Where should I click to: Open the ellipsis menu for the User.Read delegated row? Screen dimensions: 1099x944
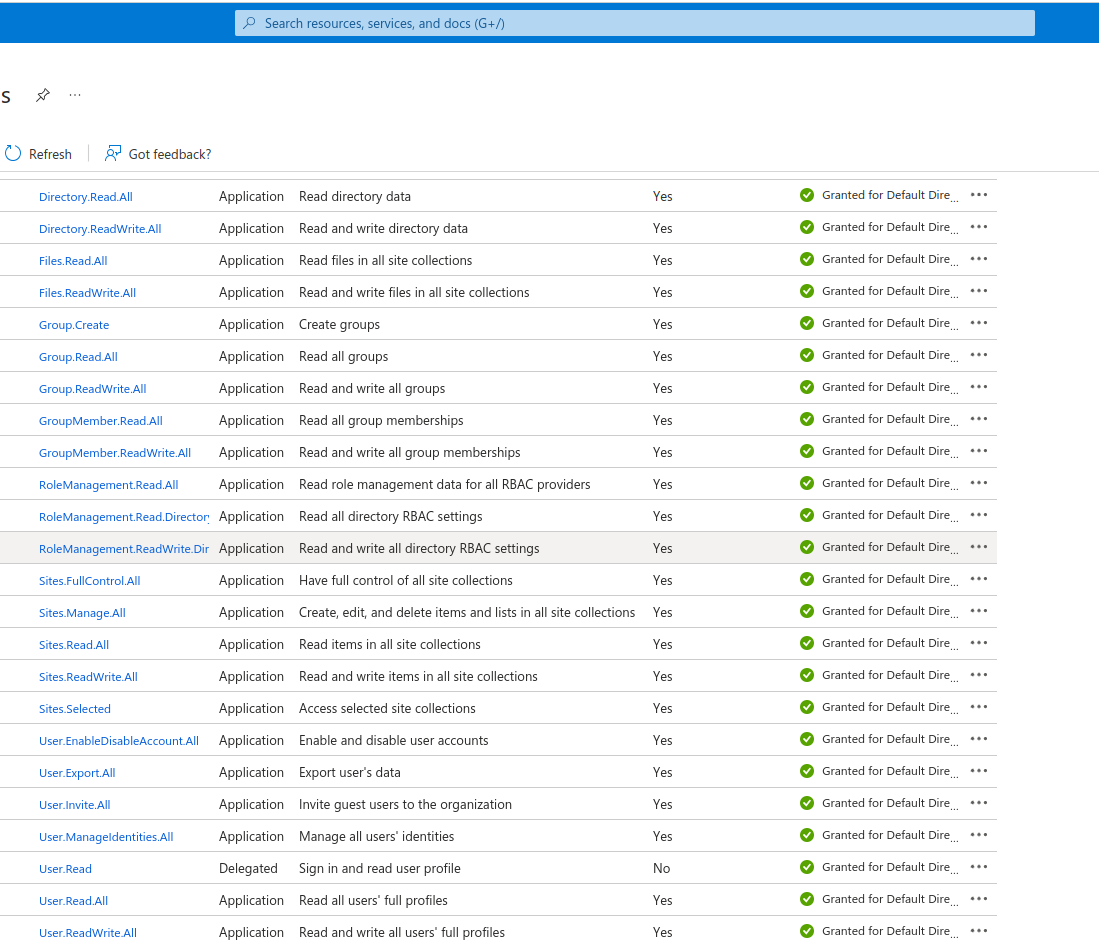coord(979,867)
